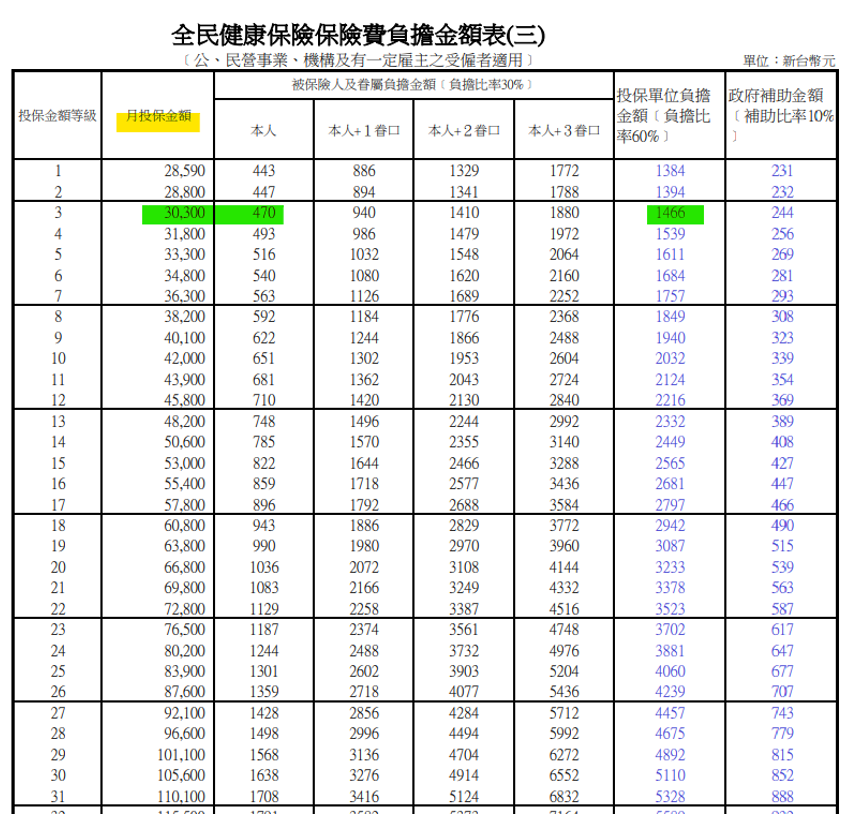This screenshot has height=815, width=850.
Task: Click the 92,100 monthly insured amount cell
Action: pyautogui.click(x=184, y=713)
